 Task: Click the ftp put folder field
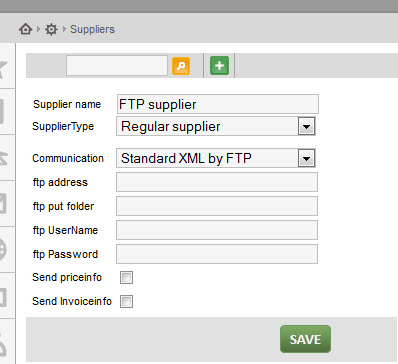coord(217,206)
